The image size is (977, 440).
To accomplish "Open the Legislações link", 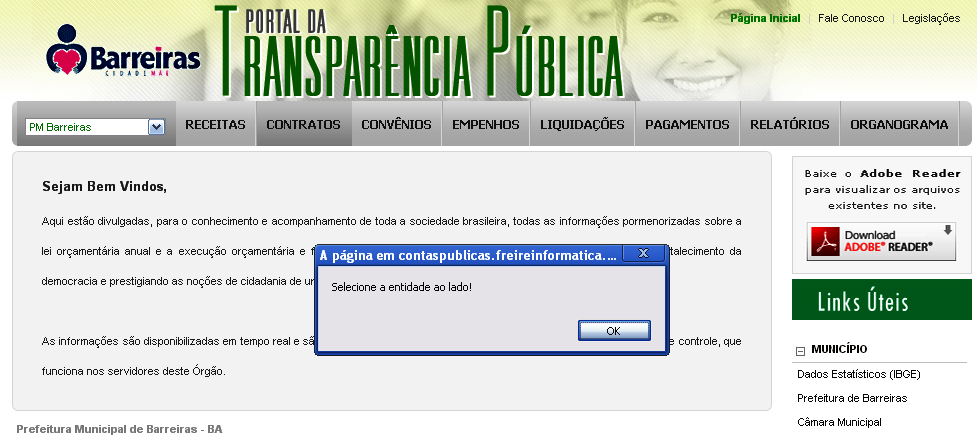I will (931, 18).
